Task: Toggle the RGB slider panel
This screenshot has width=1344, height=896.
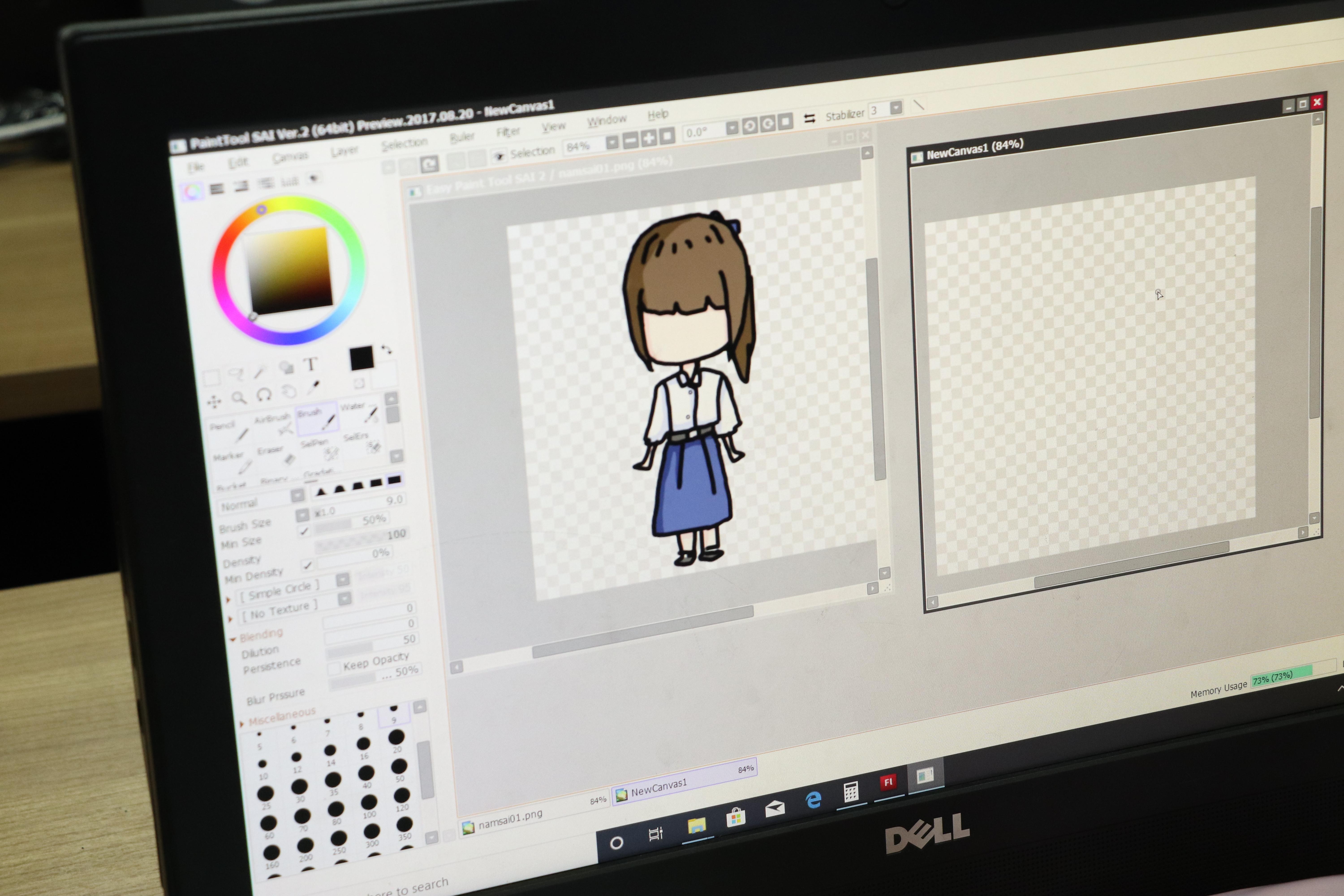Action: [217, 189]
